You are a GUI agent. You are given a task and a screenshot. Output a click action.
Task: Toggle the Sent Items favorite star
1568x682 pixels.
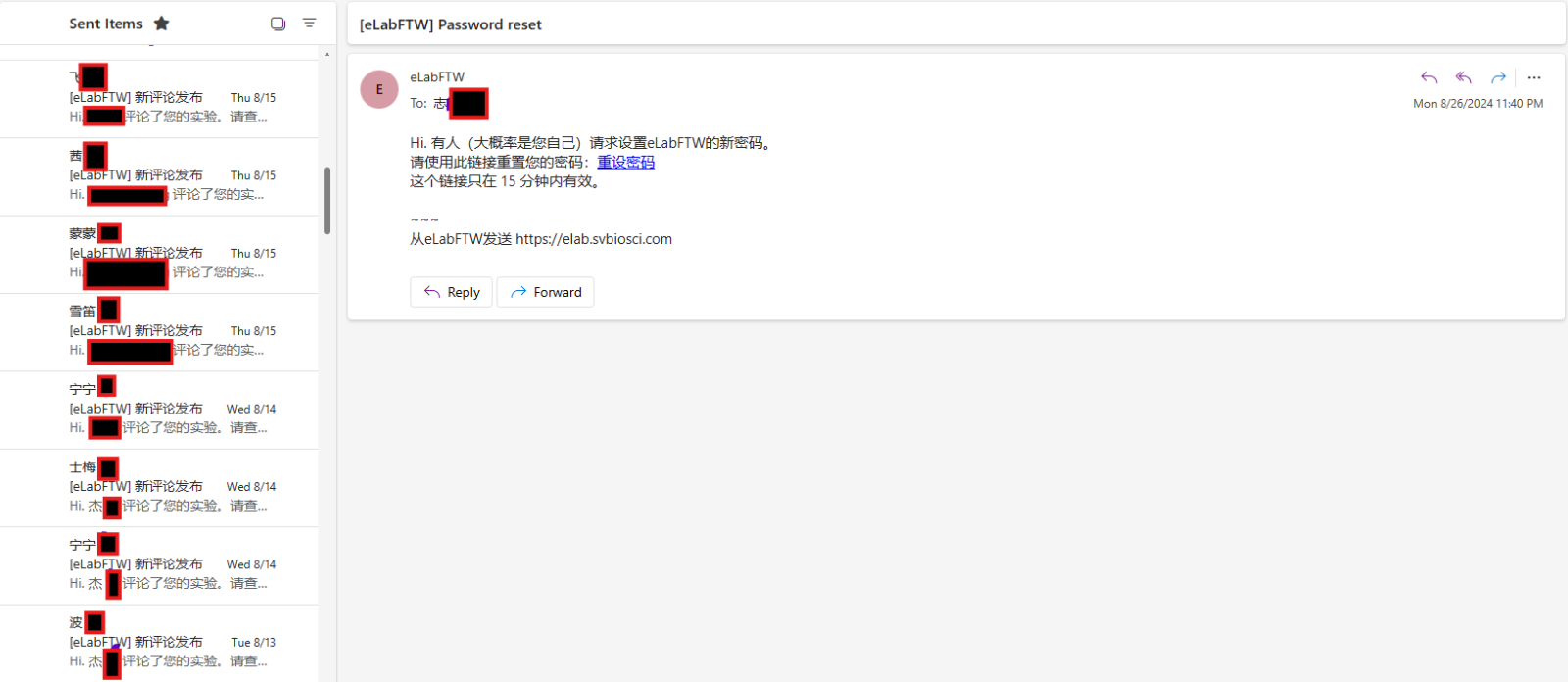162,24
